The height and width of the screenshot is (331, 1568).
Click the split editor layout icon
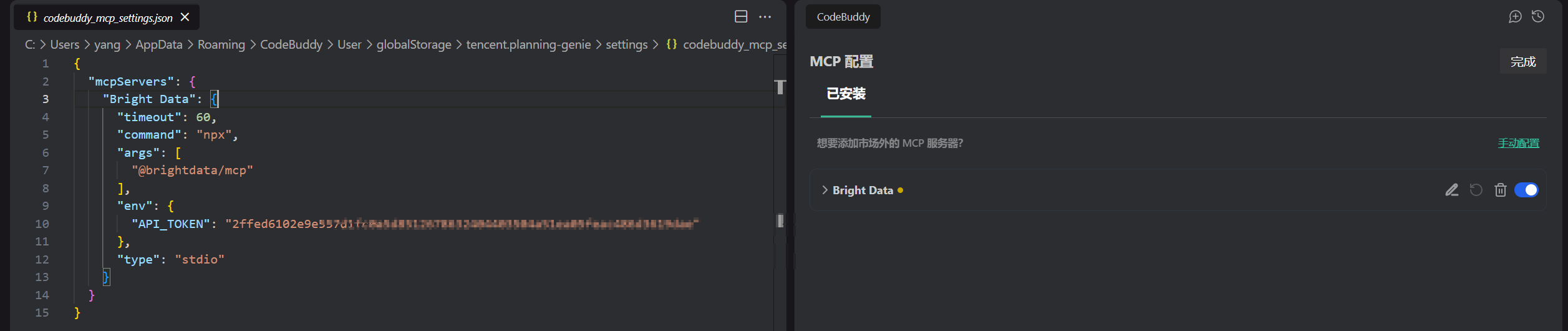tap(740, 17)
